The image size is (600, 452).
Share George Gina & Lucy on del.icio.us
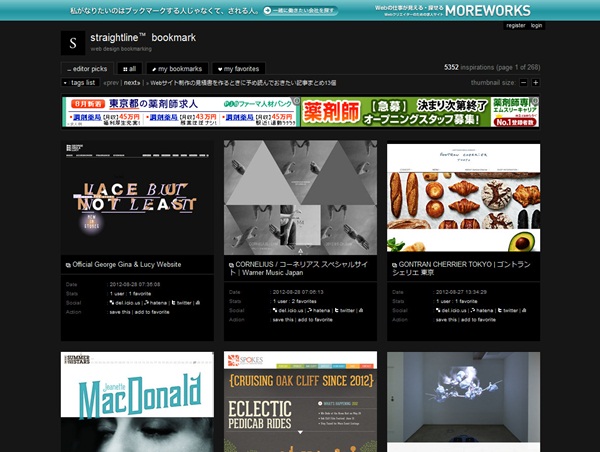(125, 303)
